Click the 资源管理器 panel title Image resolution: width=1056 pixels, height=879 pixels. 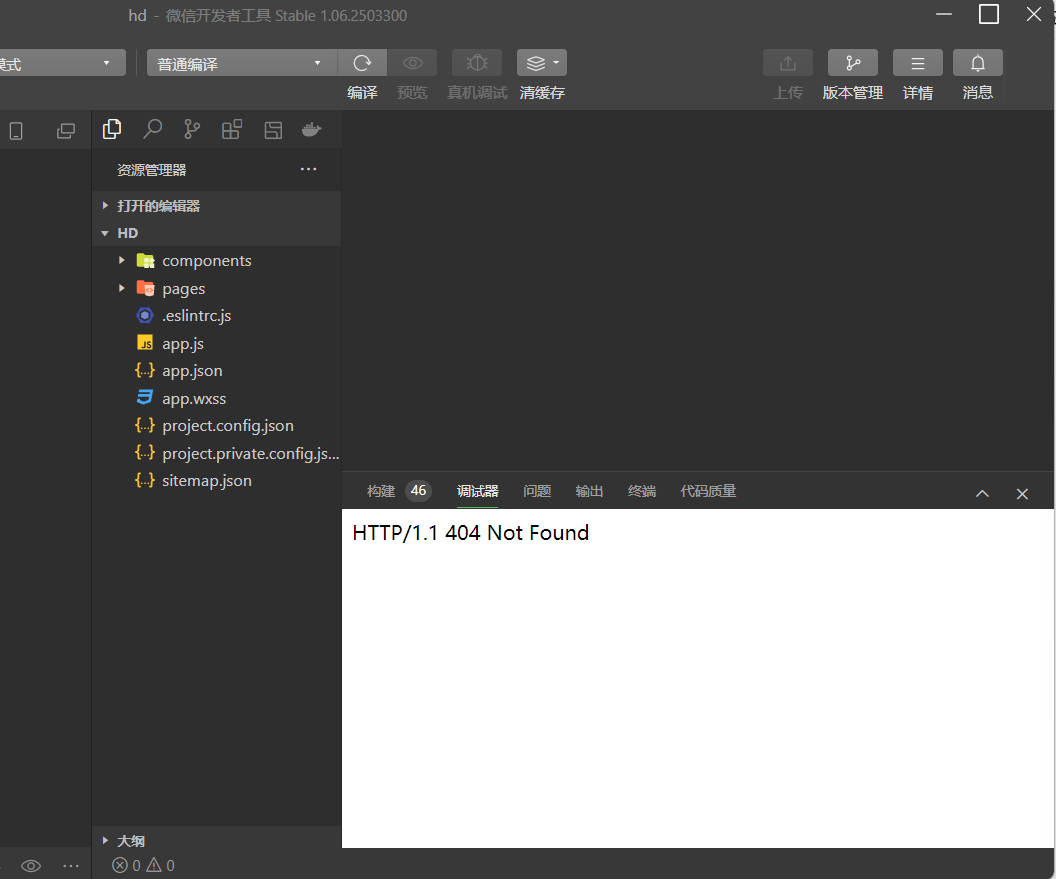152,170
